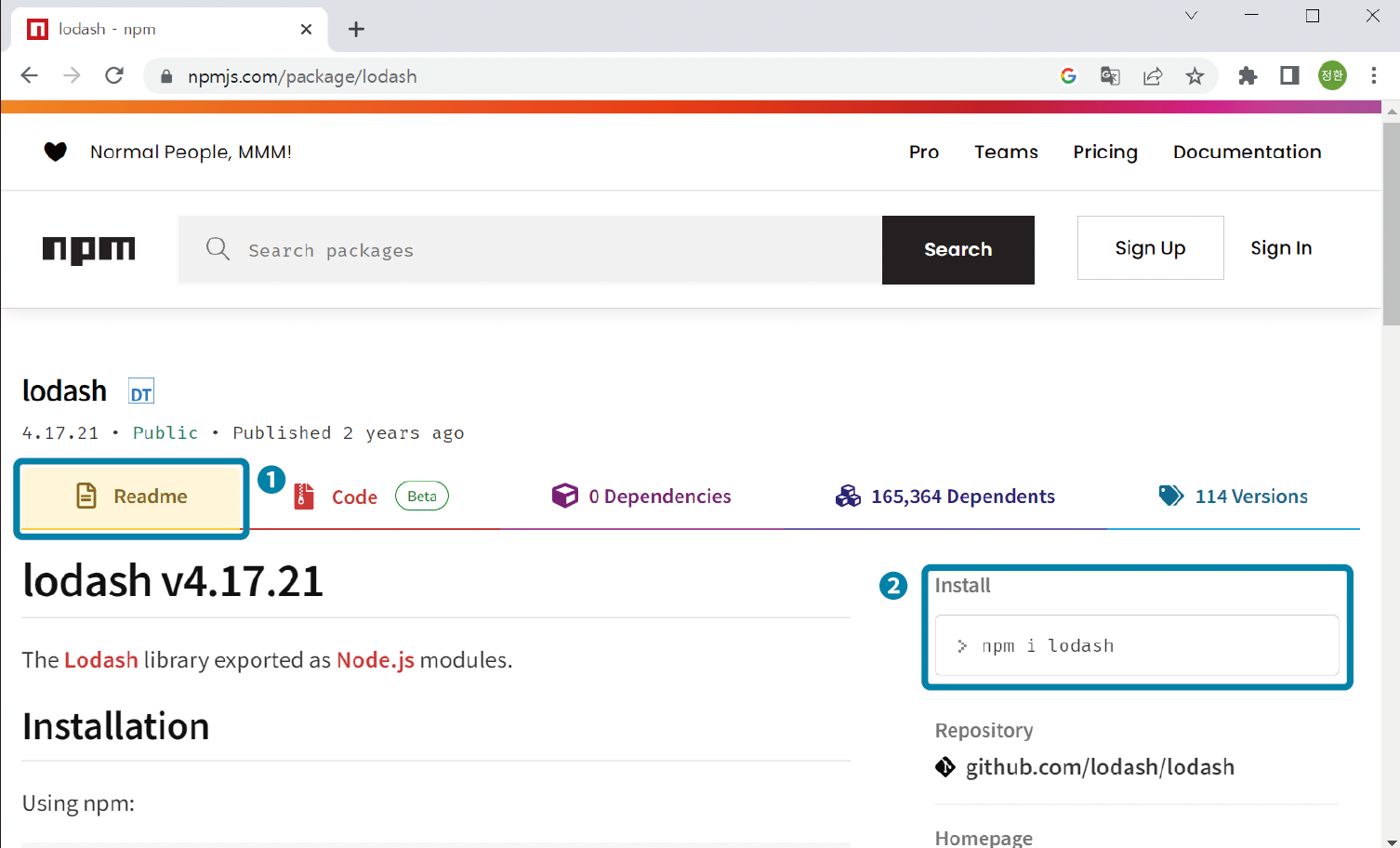
Task: Share this page via share icon
Action: pos(1153,76)
